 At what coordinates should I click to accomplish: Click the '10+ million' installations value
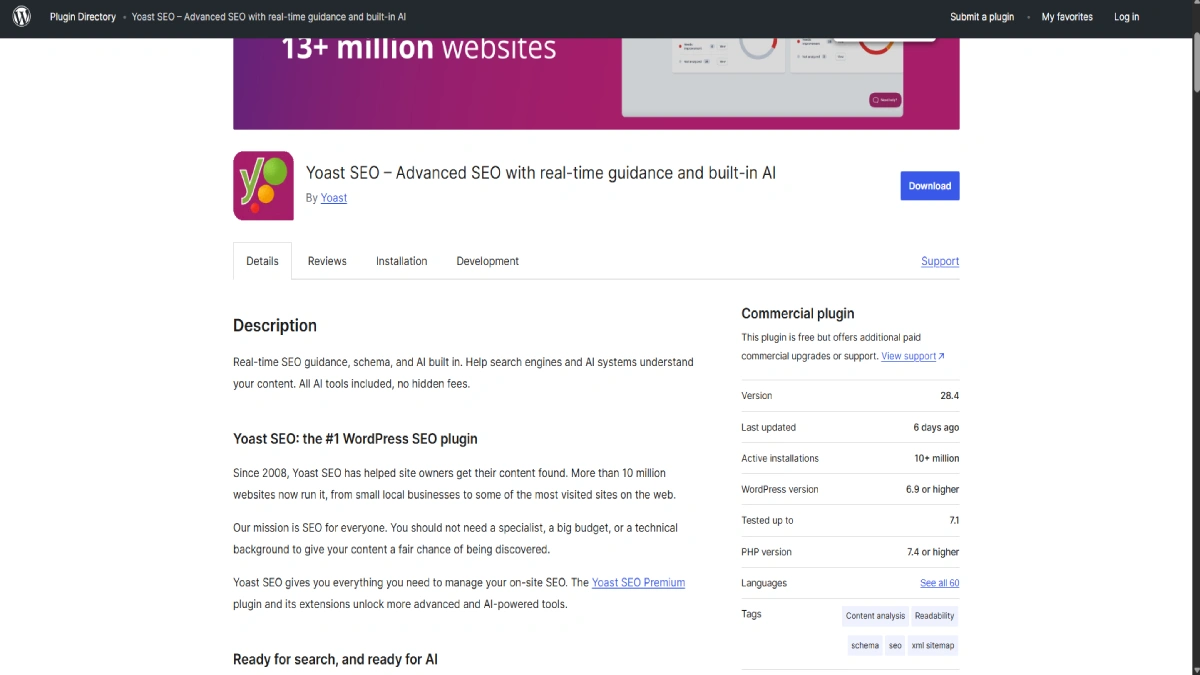pos(936,458)
